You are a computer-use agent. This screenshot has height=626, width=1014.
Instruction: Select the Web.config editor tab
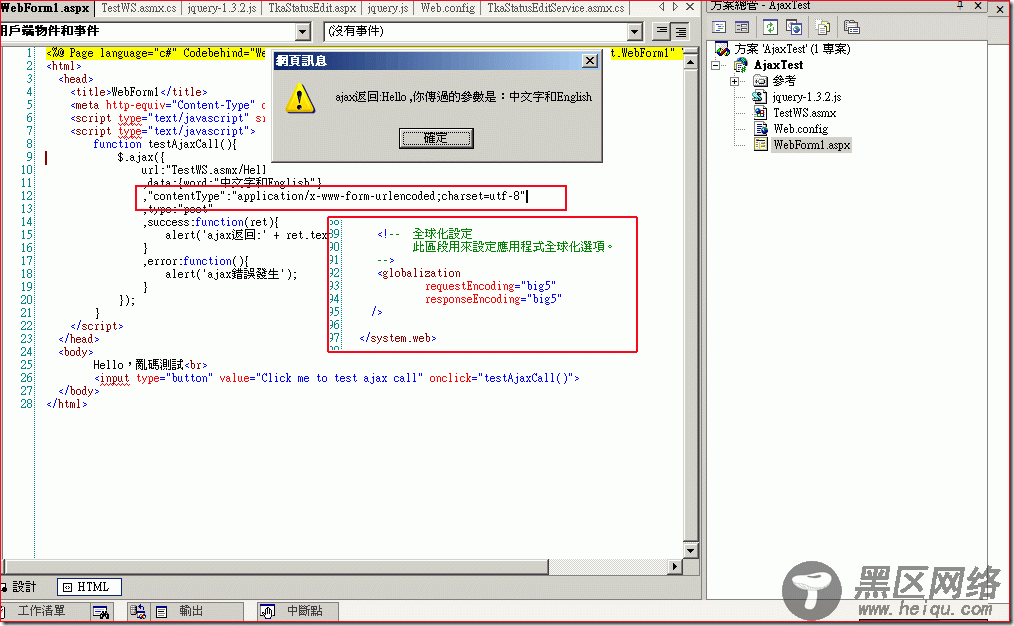[x=448, y=8]
